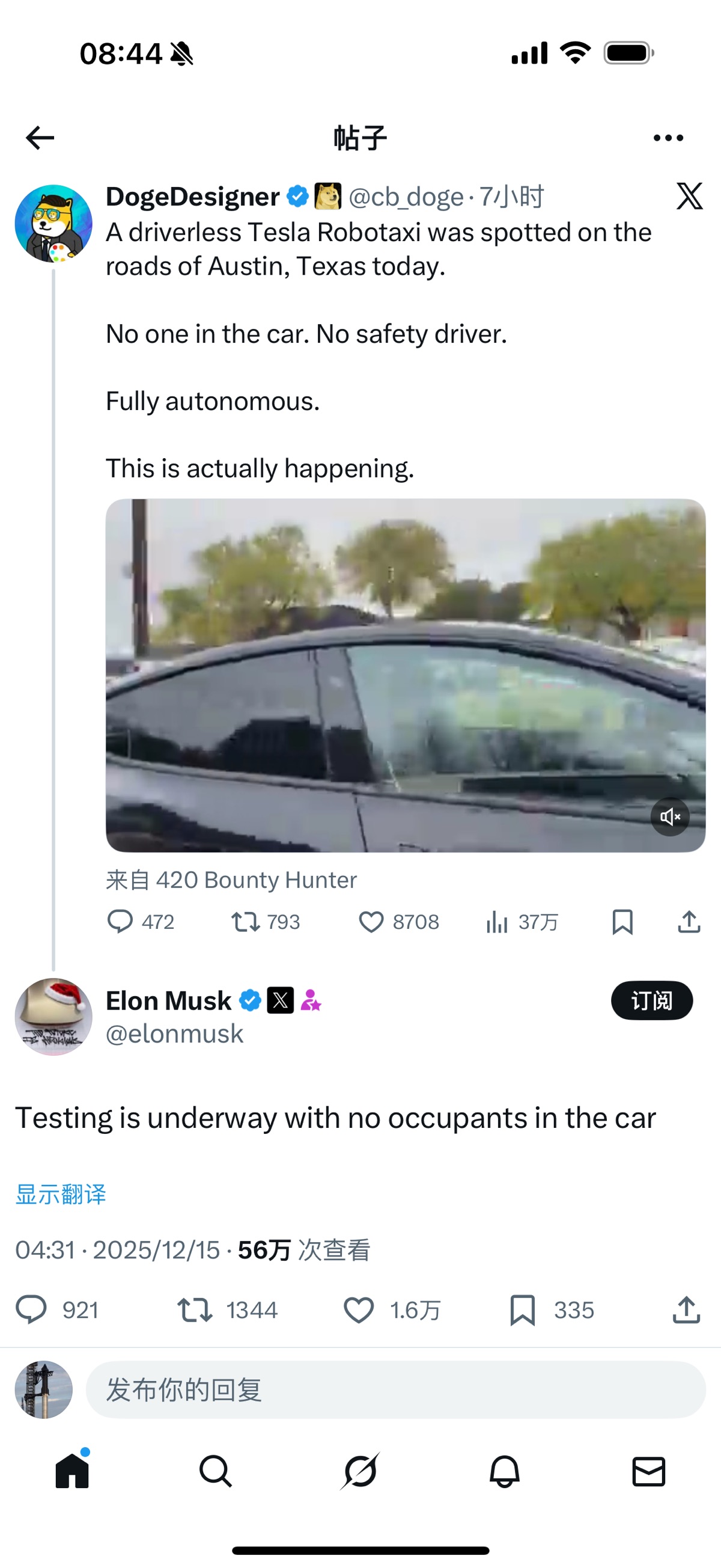This screenshot has height=1568, width=721.
Task: Open the X logo menu on DogeDesigner's post
Action: point(689,196)
